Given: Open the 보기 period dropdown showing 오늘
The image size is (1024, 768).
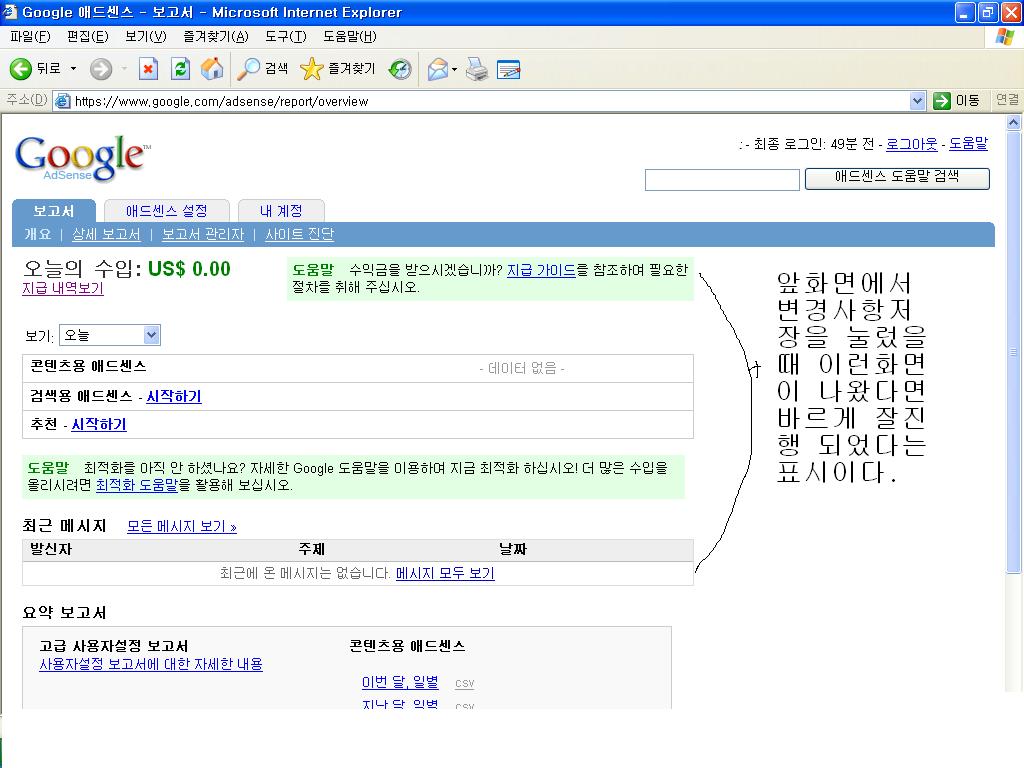Looking at the screenshot, I should click(110, 335).
